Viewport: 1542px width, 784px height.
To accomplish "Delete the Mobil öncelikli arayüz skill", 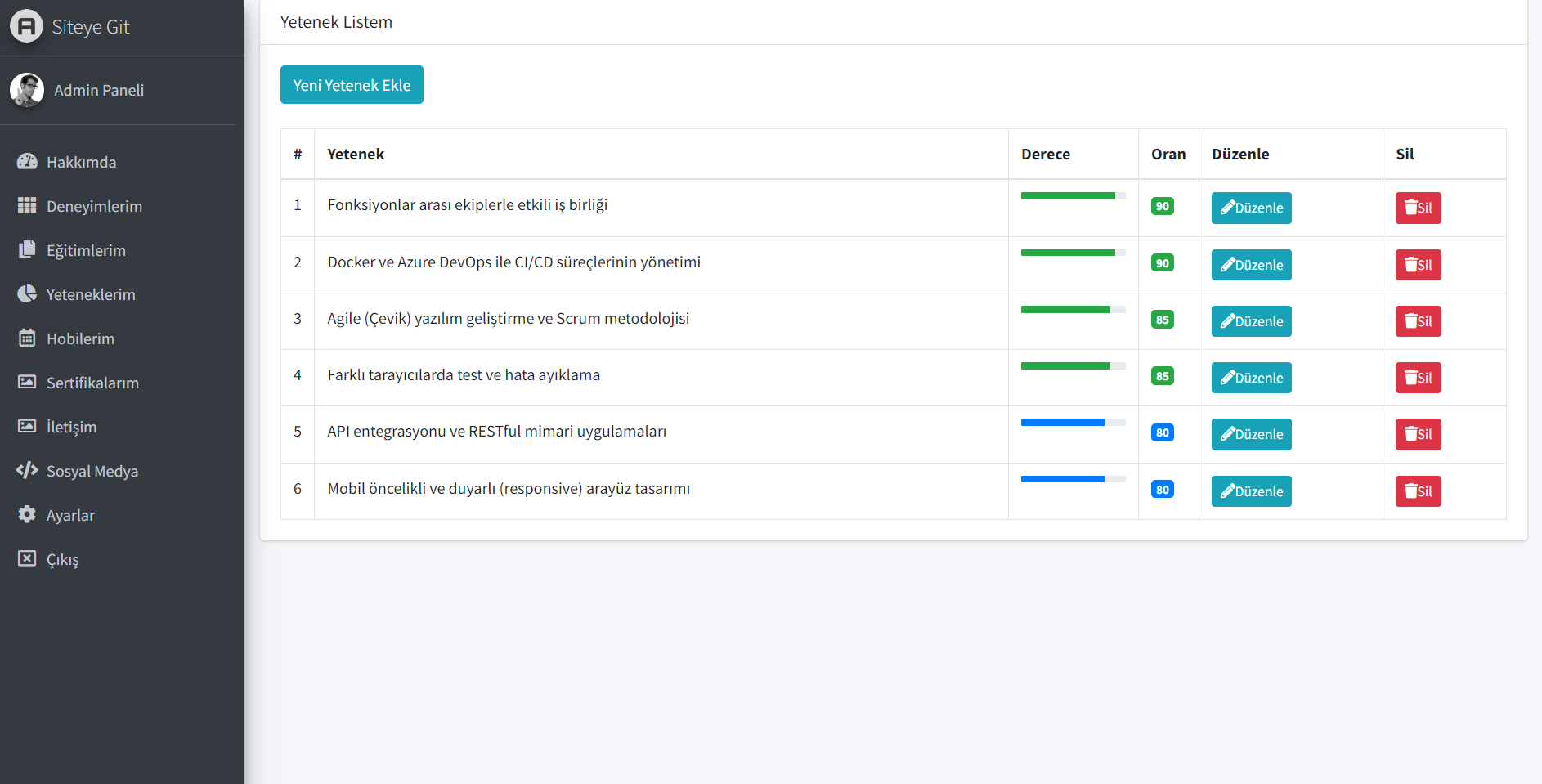I will click(1418, 491).
